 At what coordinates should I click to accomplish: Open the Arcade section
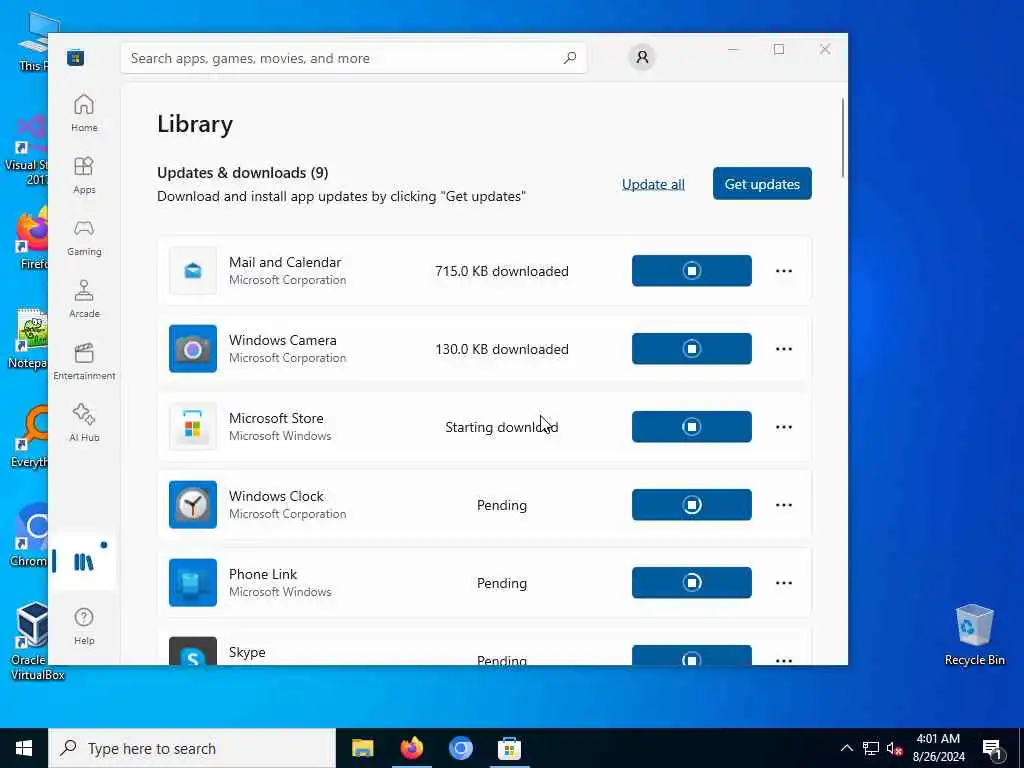(84, 299)
